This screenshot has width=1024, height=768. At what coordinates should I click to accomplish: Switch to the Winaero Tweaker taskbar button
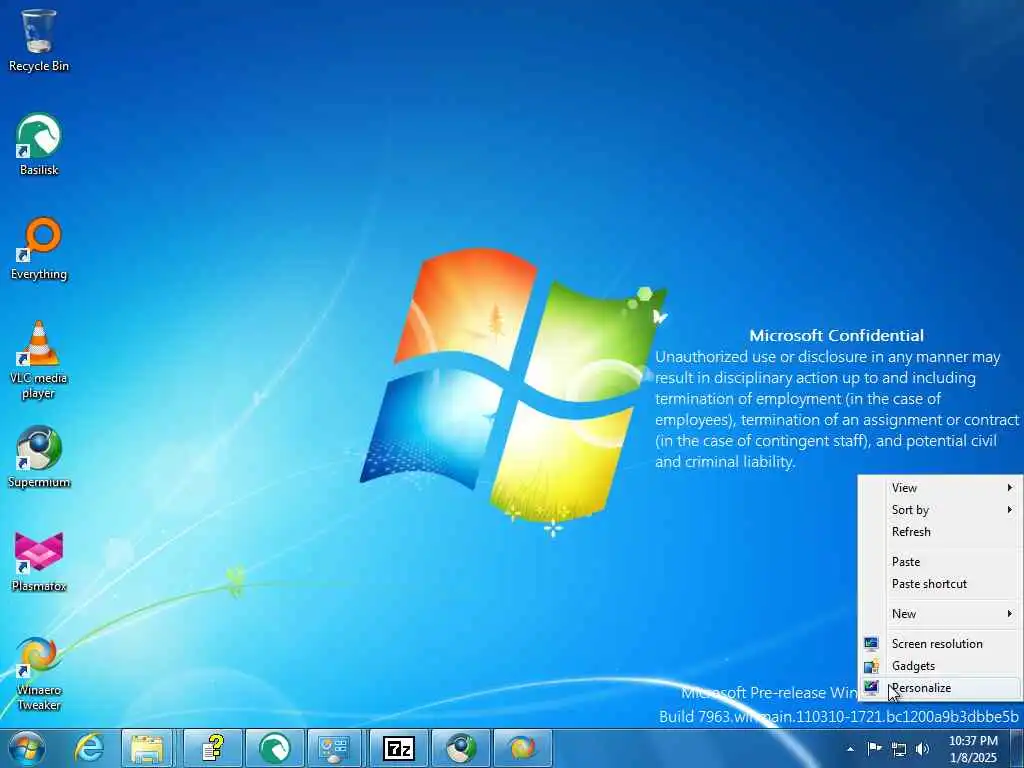[x=522, y=748]
